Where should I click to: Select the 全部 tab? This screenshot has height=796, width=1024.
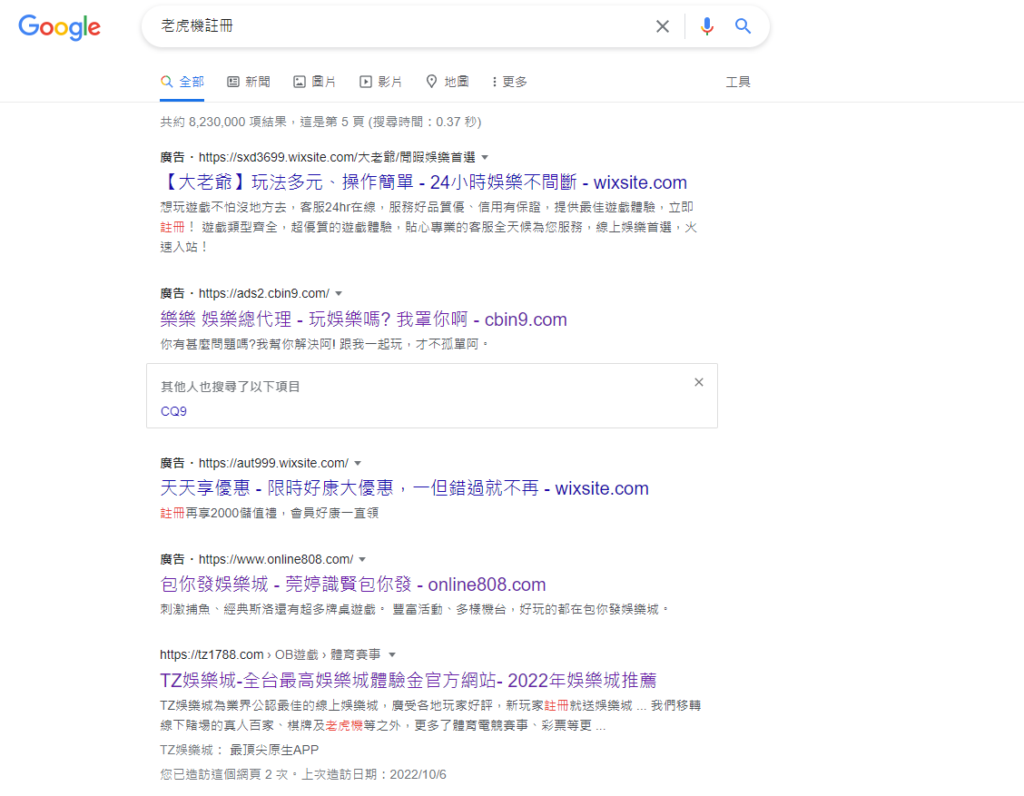pos(182,82)
